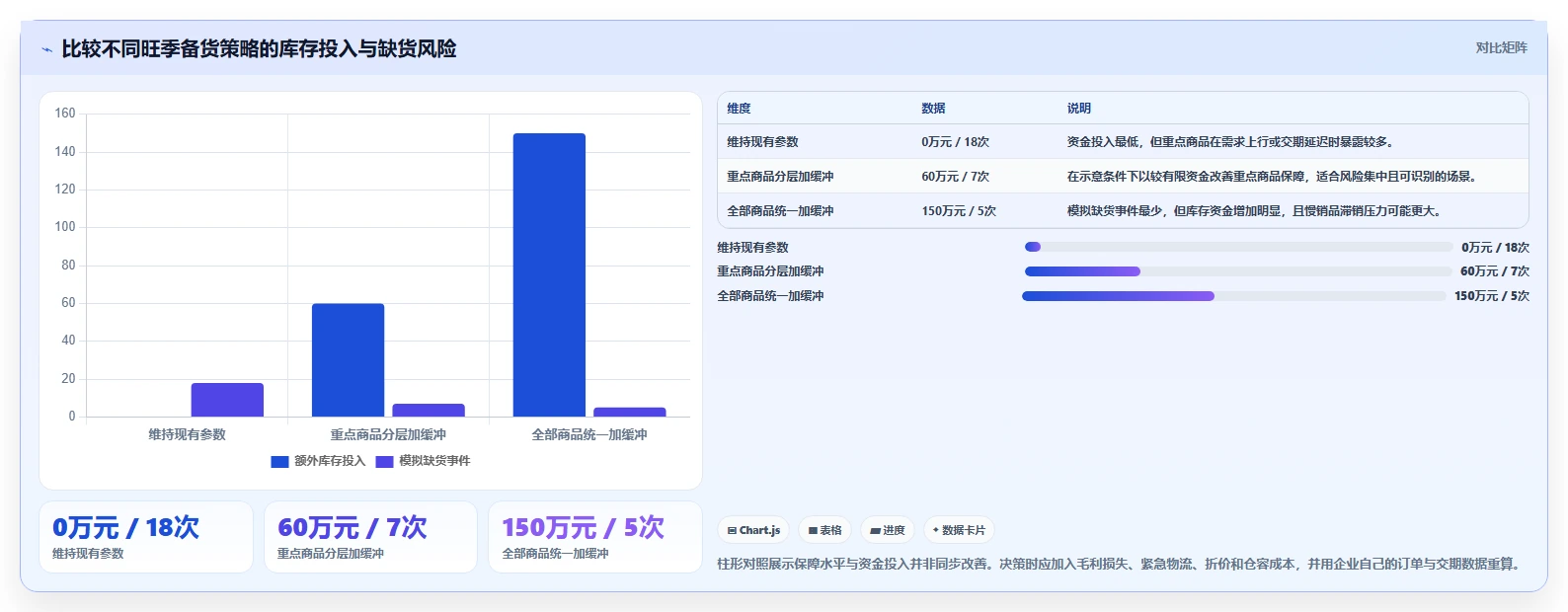Click the 150 tall blue bar for 全部商品统一加缓冲

[x=549, y=274]
